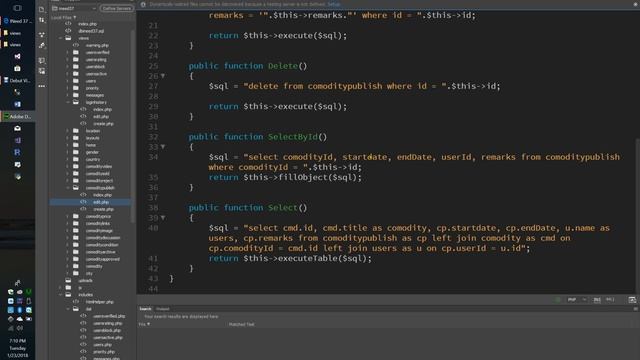The image size is (640, 360).
Task: Open the file management icon in left toolbar
Action: 42,9
